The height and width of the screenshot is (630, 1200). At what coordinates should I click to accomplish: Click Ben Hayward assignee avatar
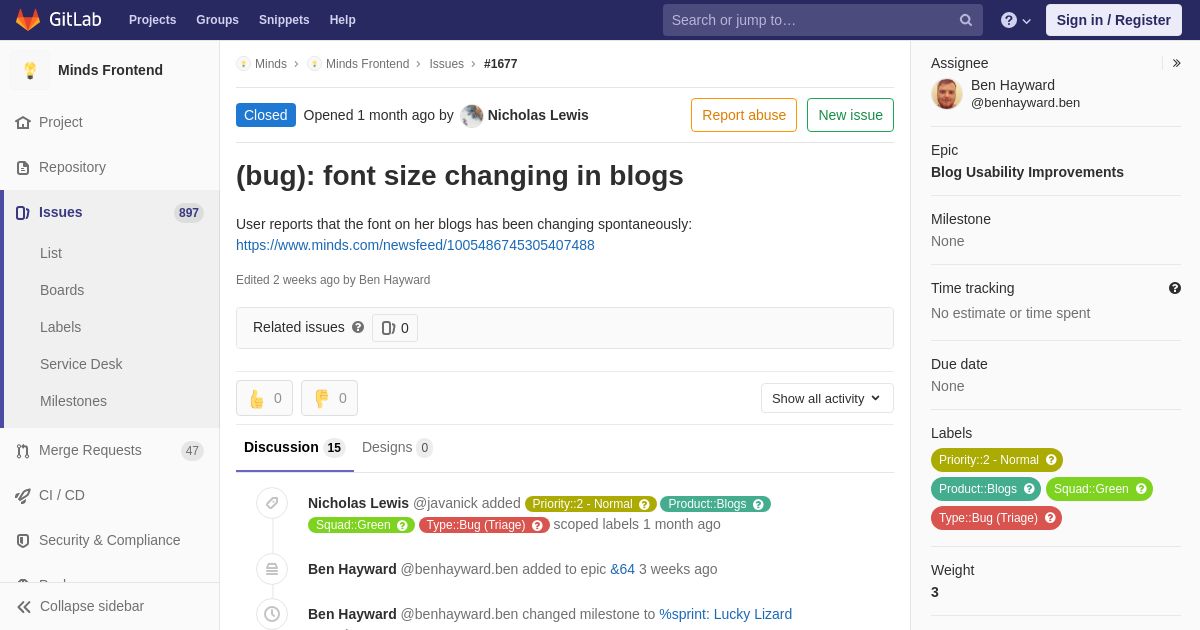[x=947, y=94]
